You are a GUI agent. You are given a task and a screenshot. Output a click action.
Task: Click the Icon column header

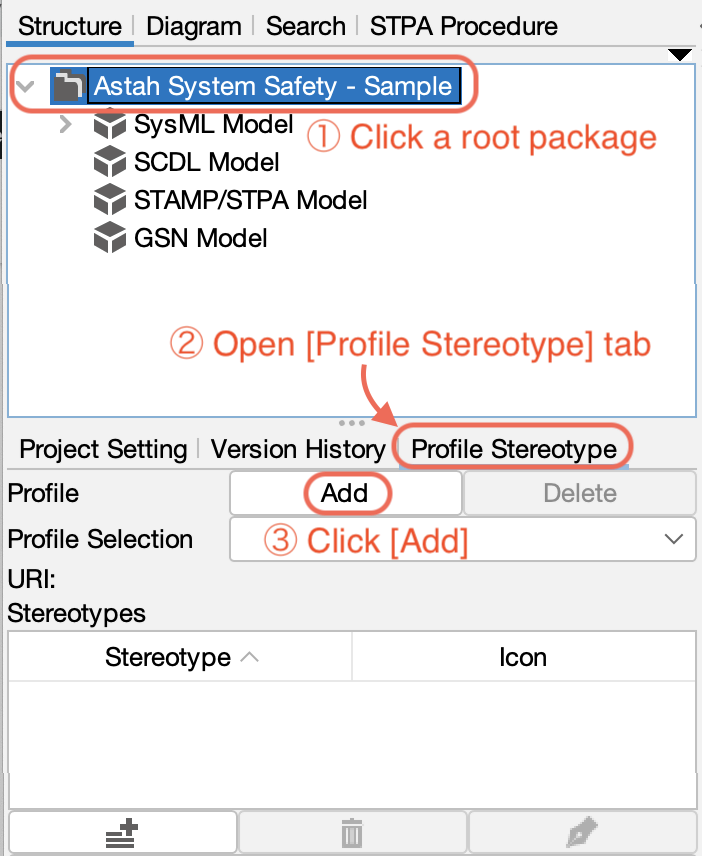click(x=523, y=657)
